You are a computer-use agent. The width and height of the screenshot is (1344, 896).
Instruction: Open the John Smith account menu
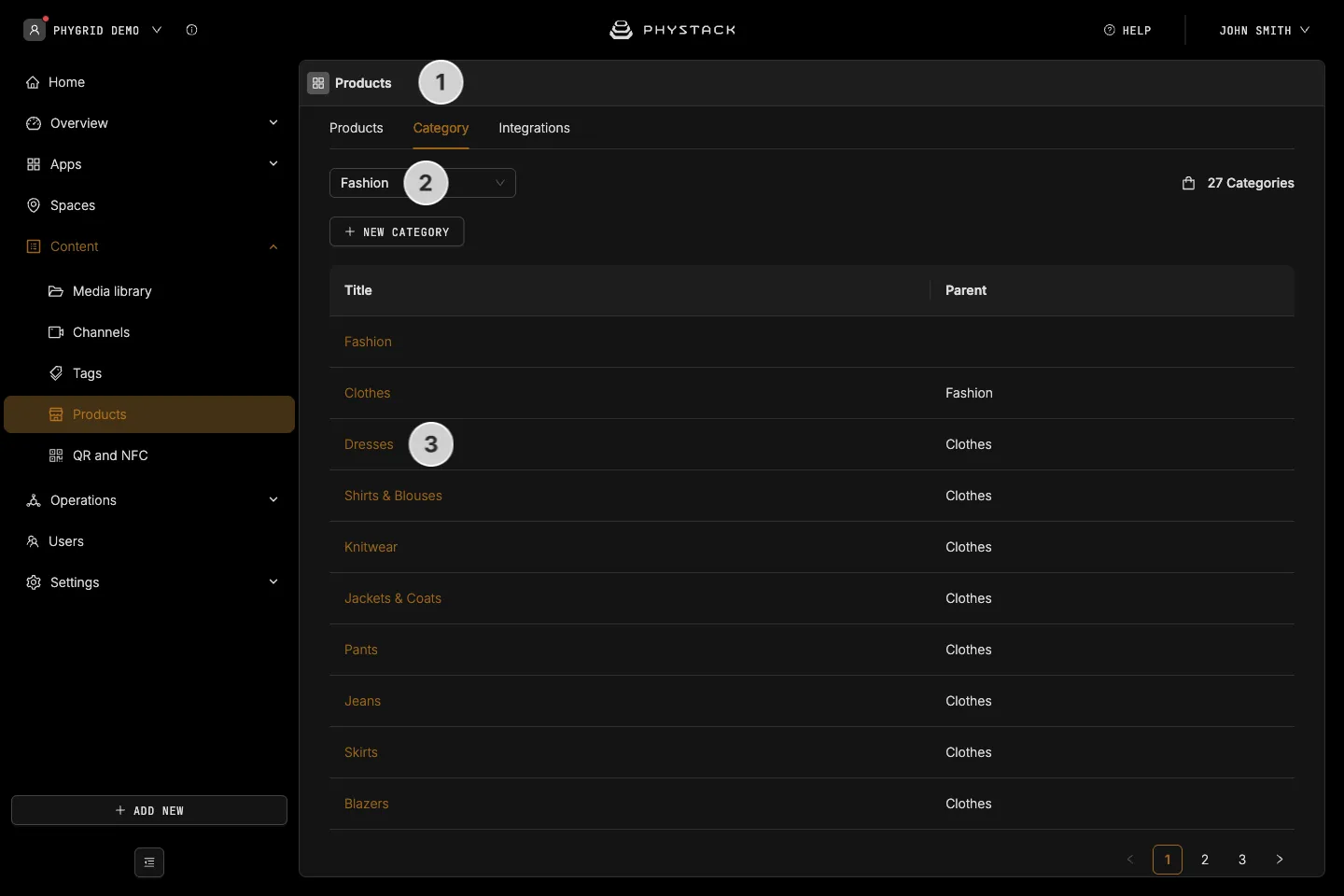[1264, 30]
